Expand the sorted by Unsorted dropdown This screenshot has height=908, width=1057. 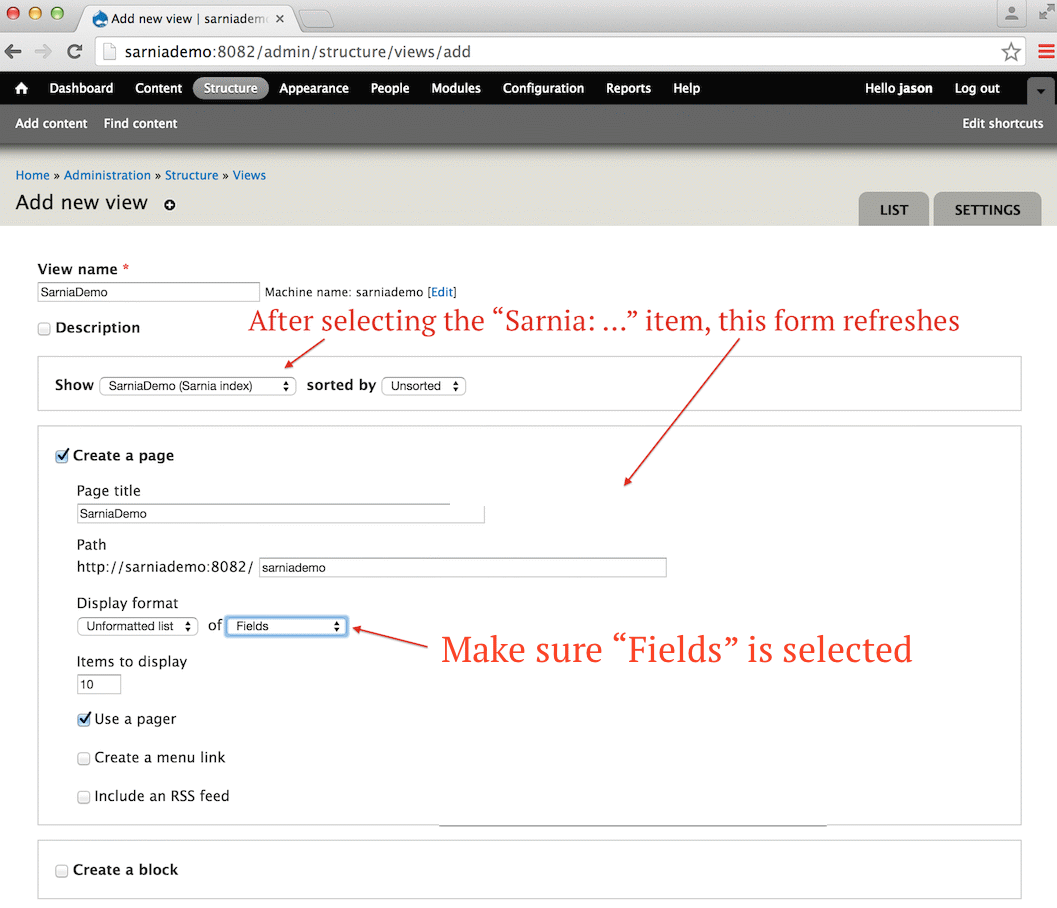click(x=424, y=386)
